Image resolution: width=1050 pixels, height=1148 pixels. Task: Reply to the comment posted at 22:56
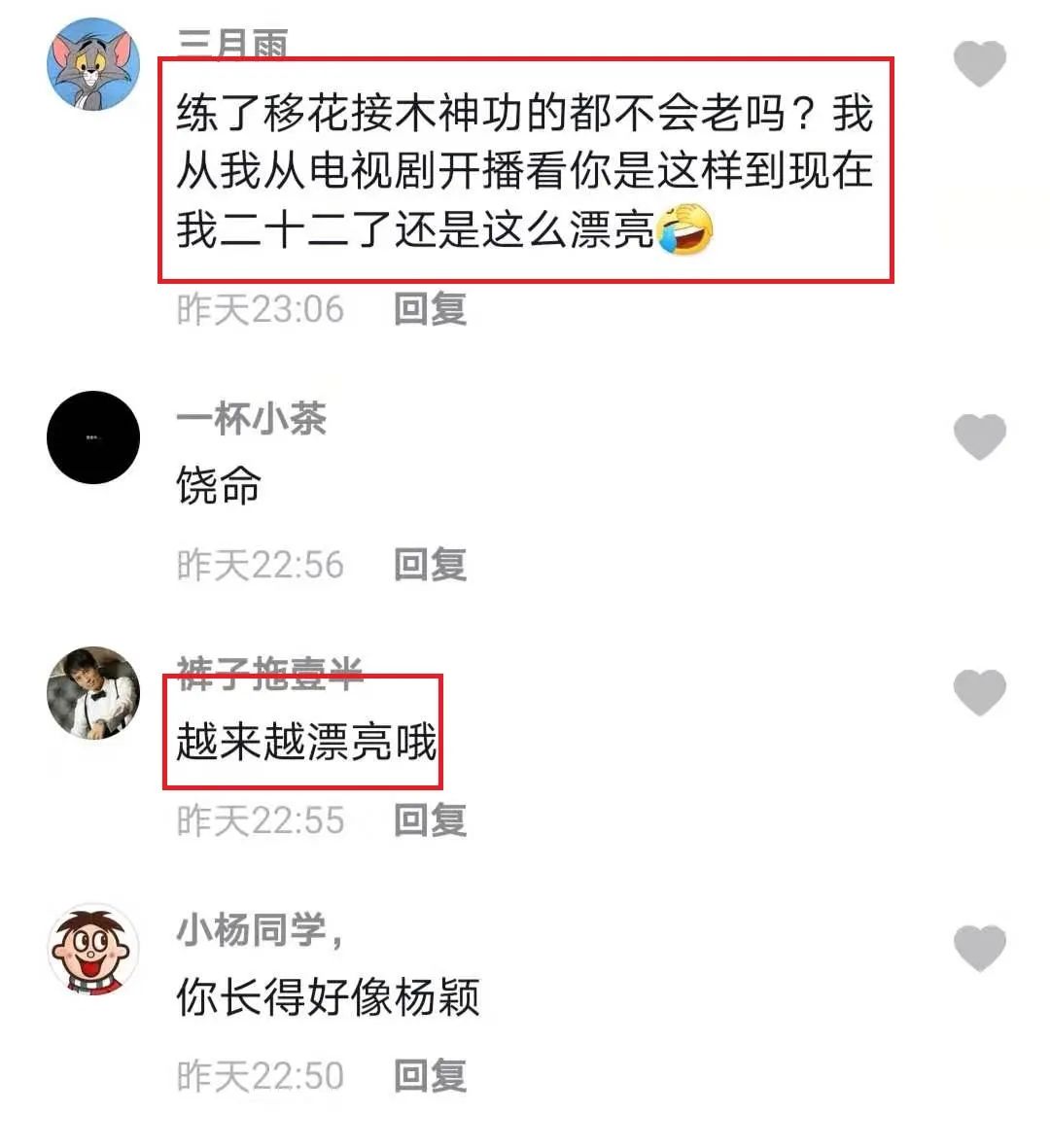point(430,565)
